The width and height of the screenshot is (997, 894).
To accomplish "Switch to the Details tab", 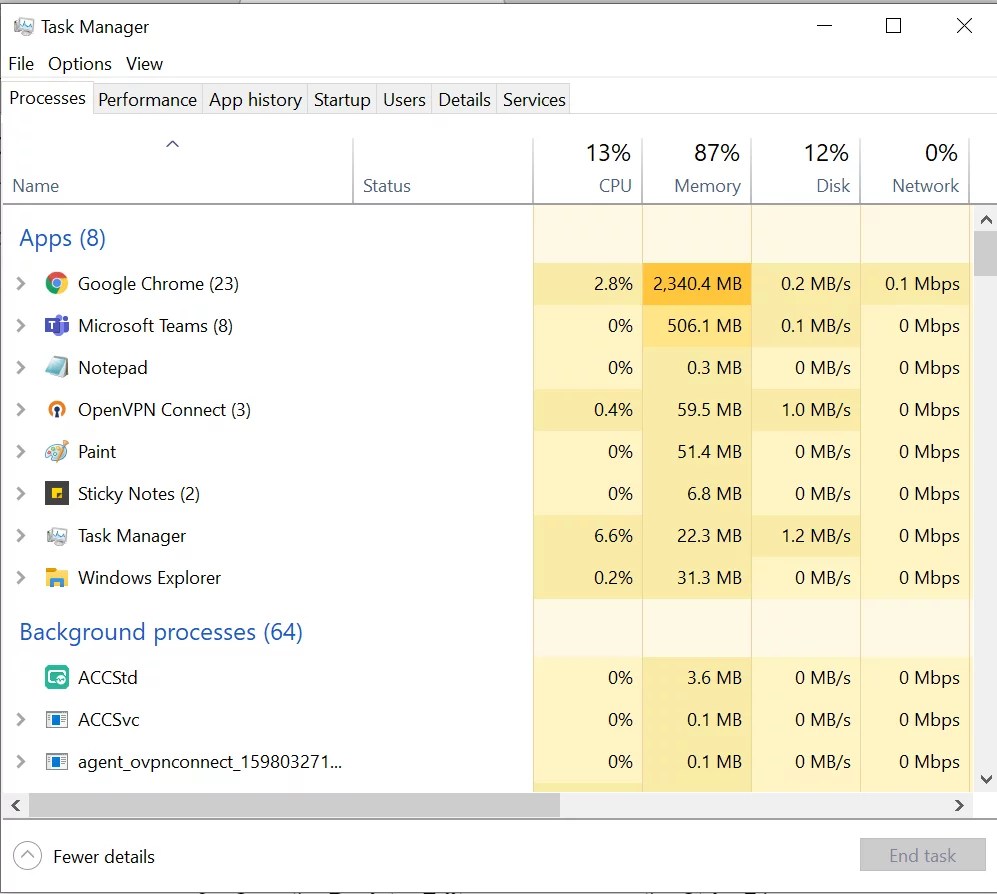I will point(464,100).
